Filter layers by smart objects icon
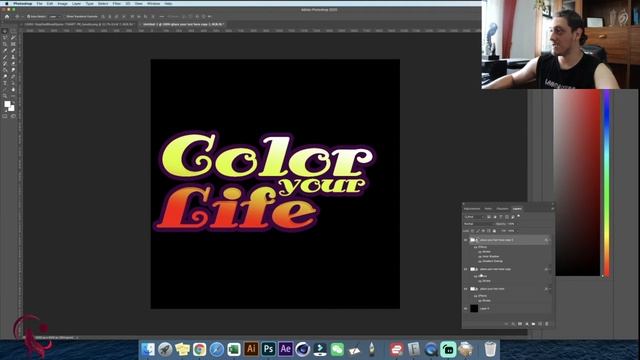 (x=513, y=217)
